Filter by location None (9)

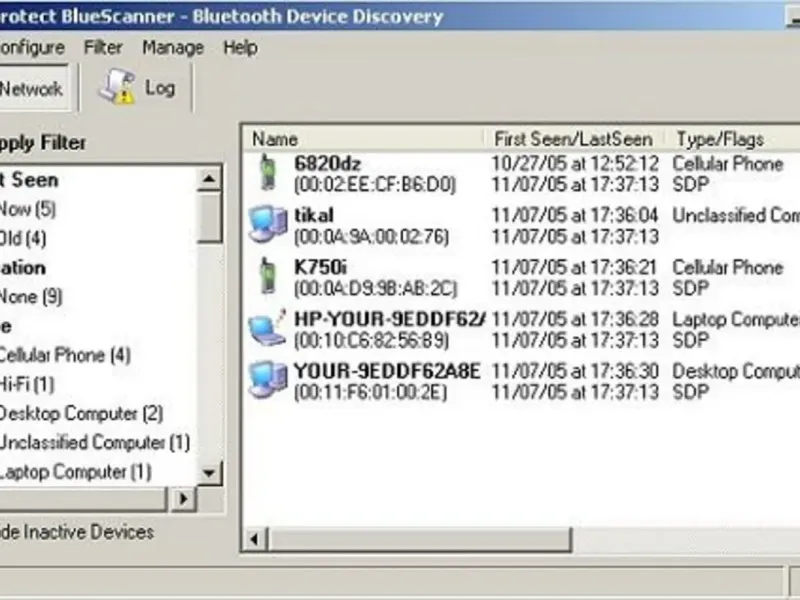(31, 297)
